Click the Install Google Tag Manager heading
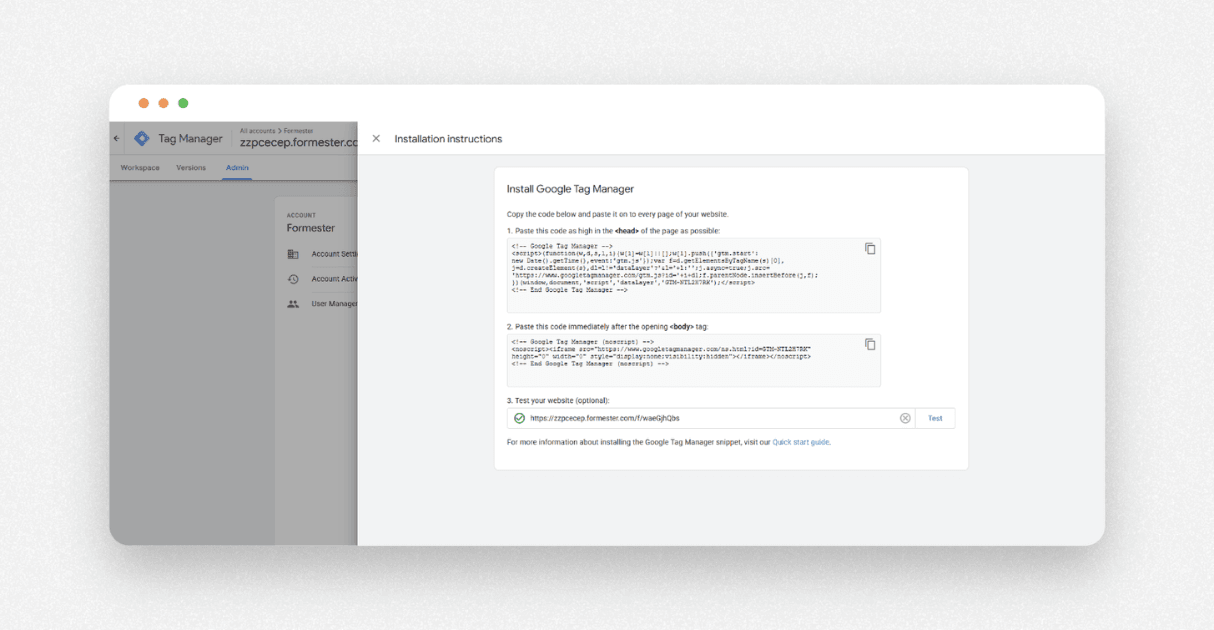 click(x=570, y=189)
